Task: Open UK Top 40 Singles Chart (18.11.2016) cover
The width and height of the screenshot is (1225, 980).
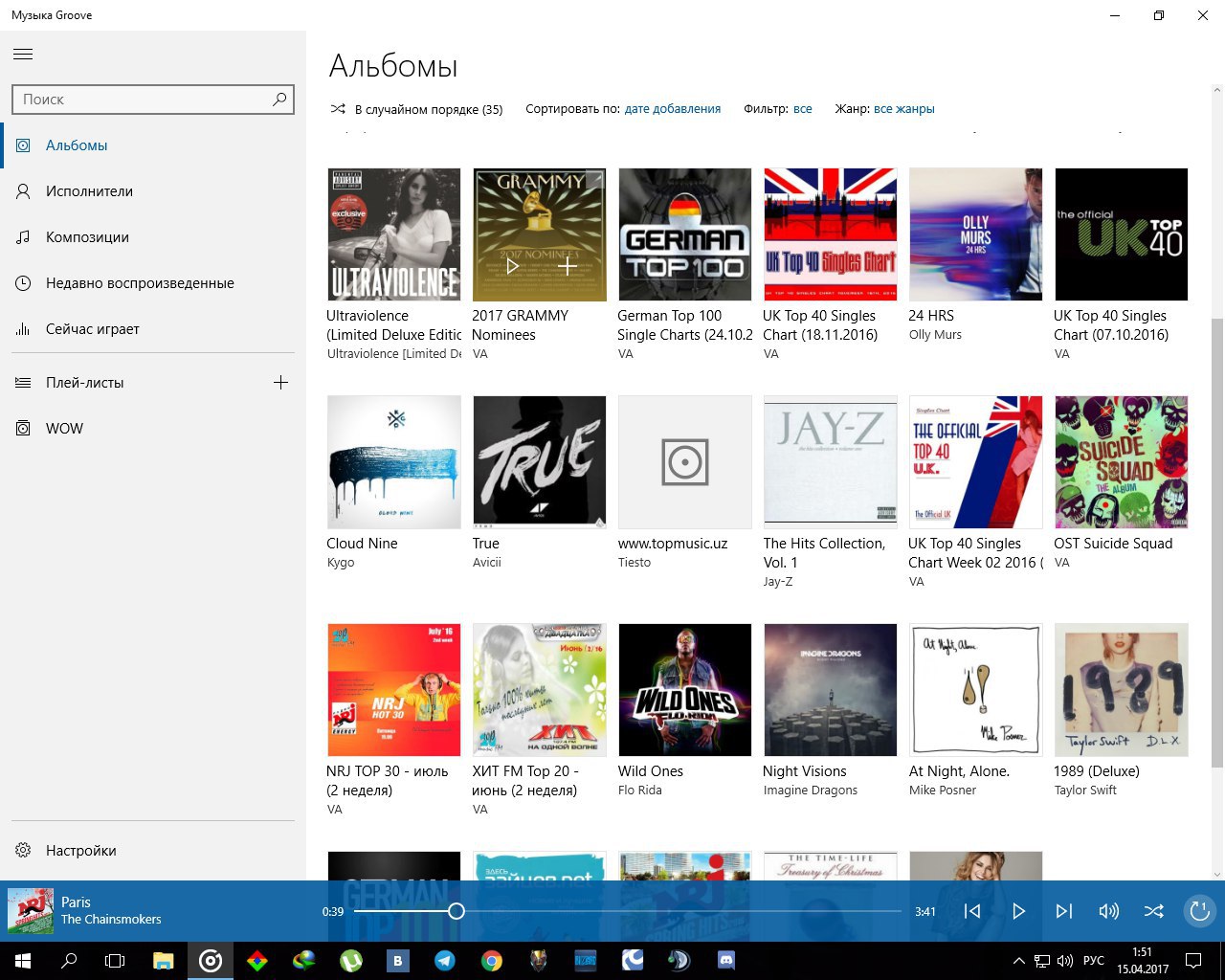Action: [x=831, y=234]
